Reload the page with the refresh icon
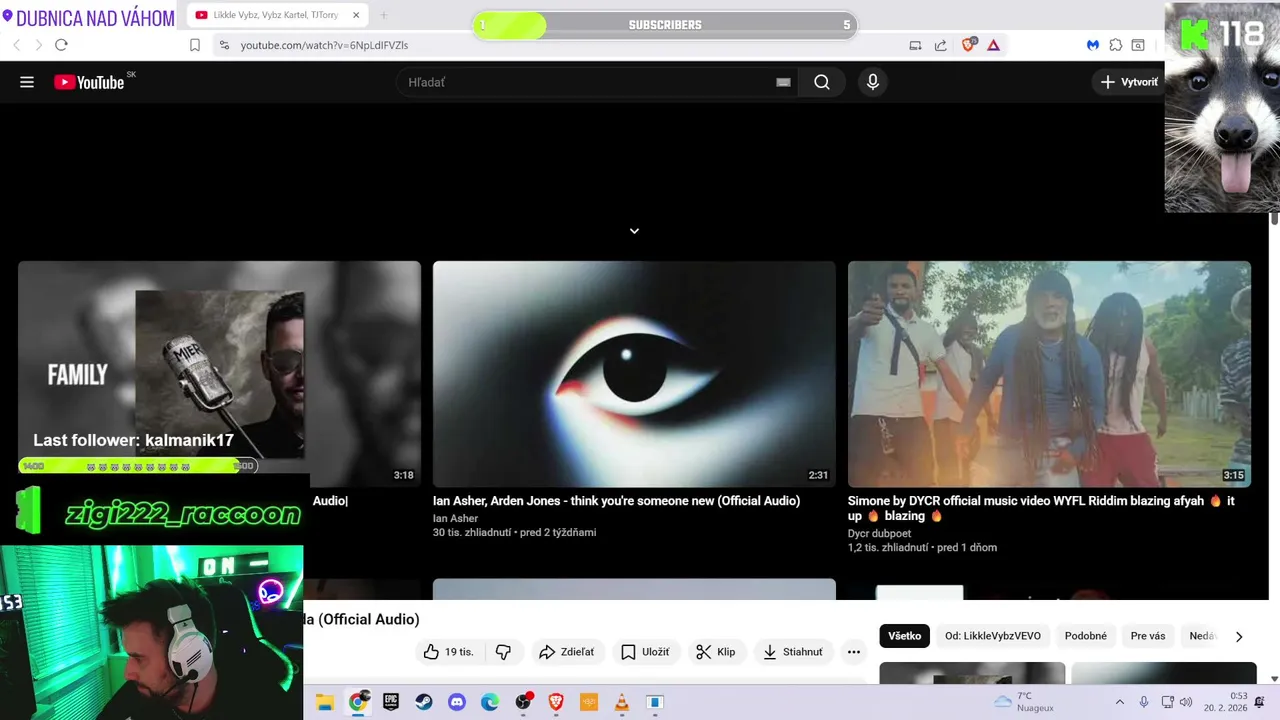 coord(61,45)
